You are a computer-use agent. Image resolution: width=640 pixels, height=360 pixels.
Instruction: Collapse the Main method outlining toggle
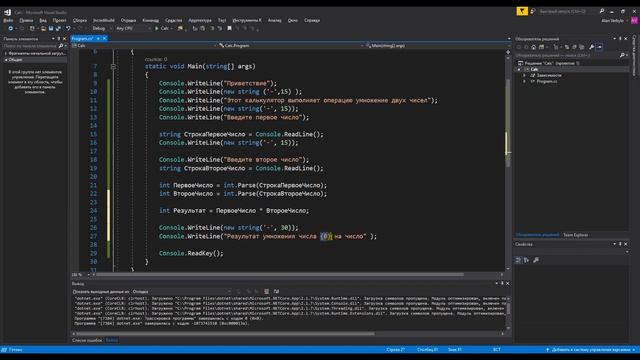click(x=113, y=67)
